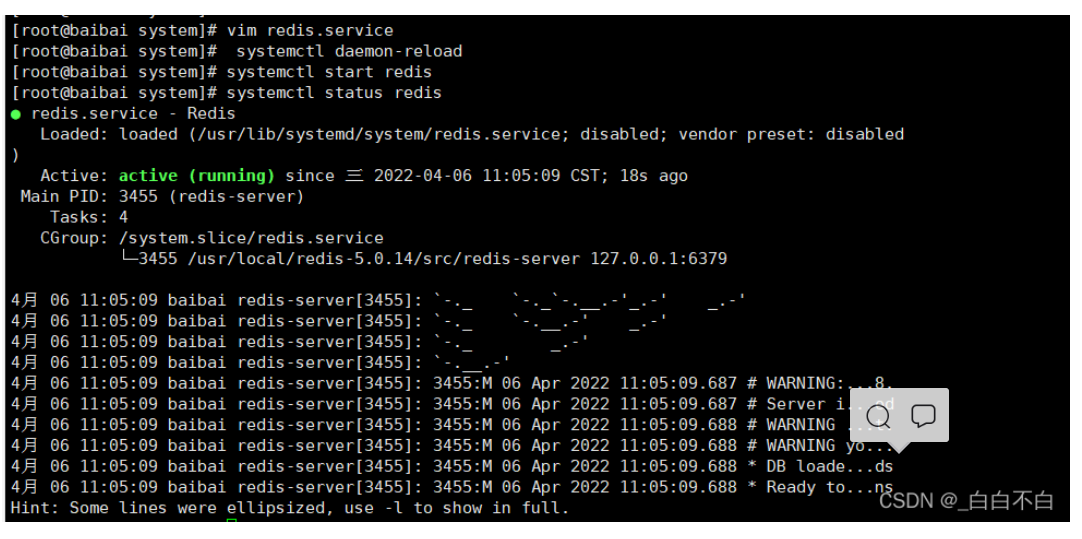Viewport: 1082px width, 539px height.
Task: Click the 'redis.service - Redis' heading
Action: pos(133,114)
